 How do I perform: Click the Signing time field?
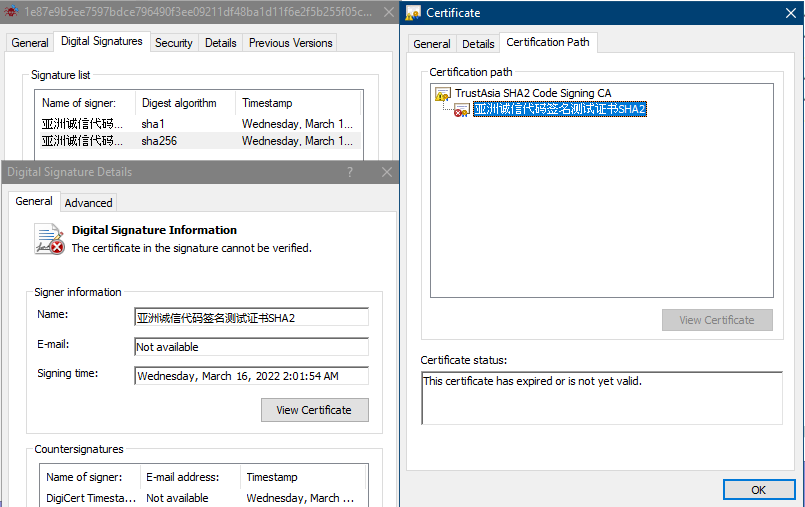coord(252,376)
